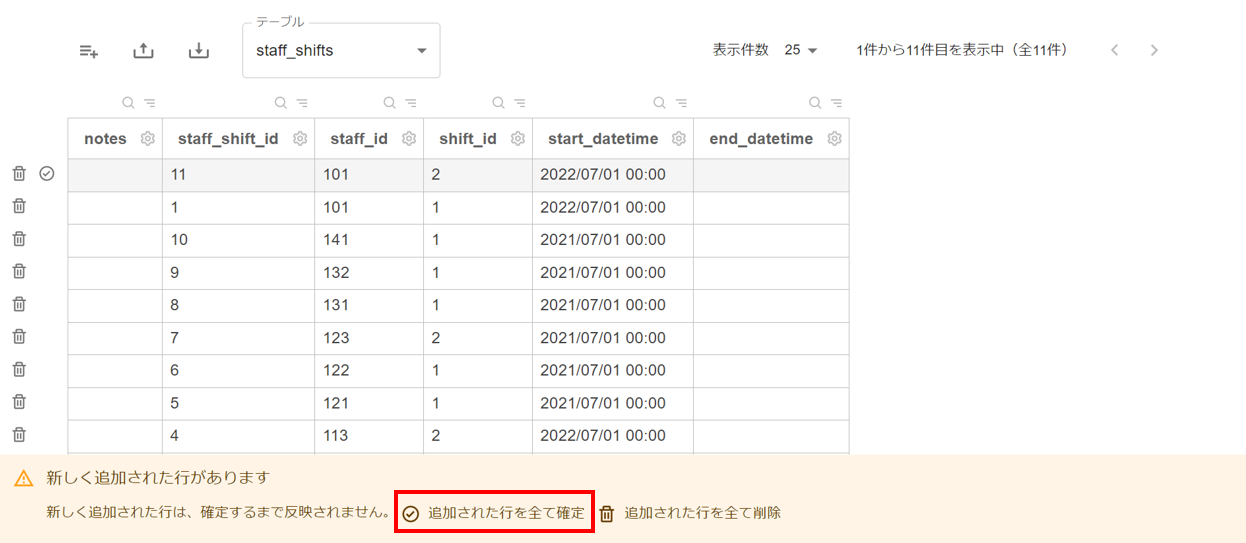The width and height of the screenshot is (1246, 543).
Task: Delete row with staff_shift_id 1
Action: (19, 206)
